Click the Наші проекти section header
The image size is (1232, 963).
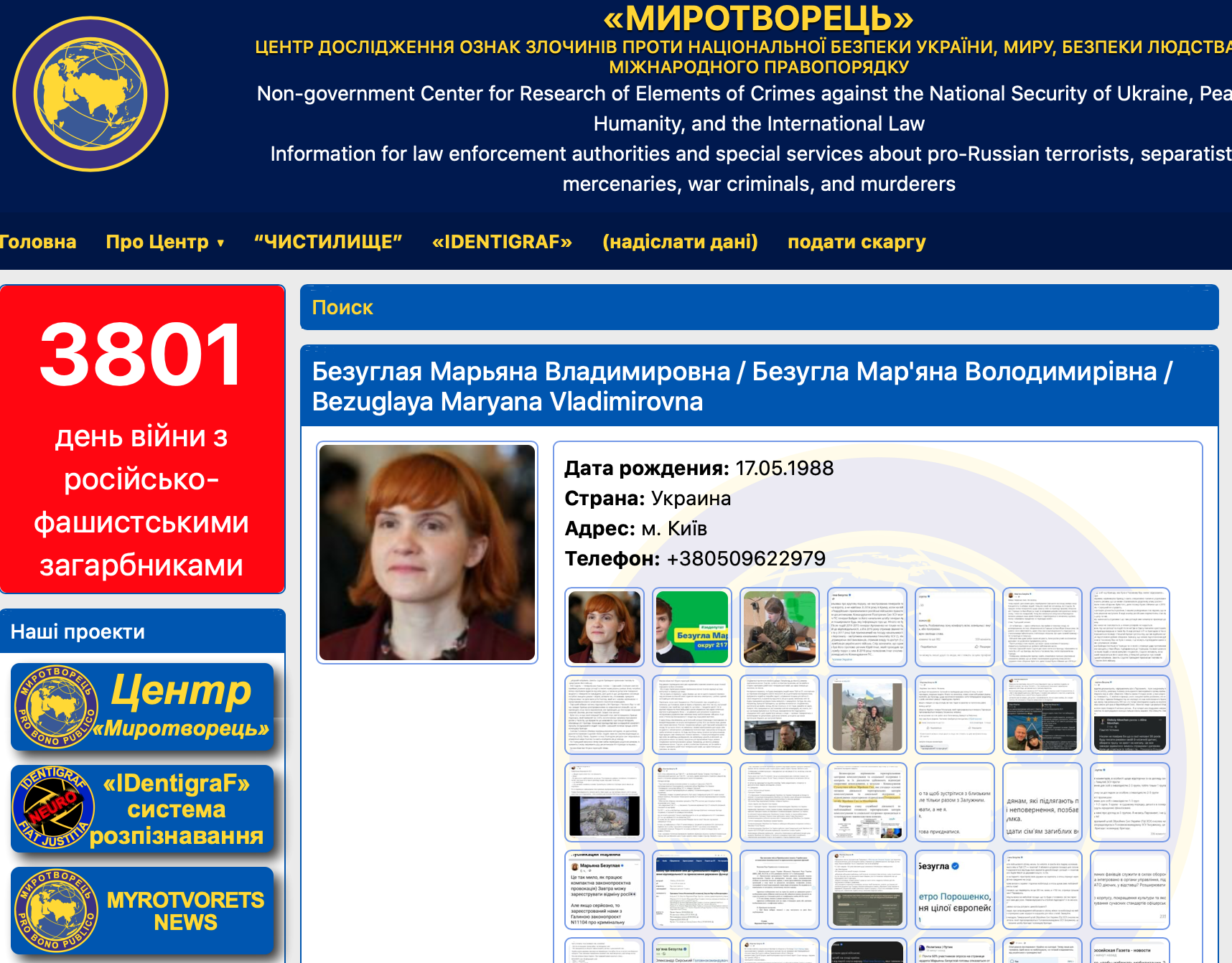click(x=142, y=631)
